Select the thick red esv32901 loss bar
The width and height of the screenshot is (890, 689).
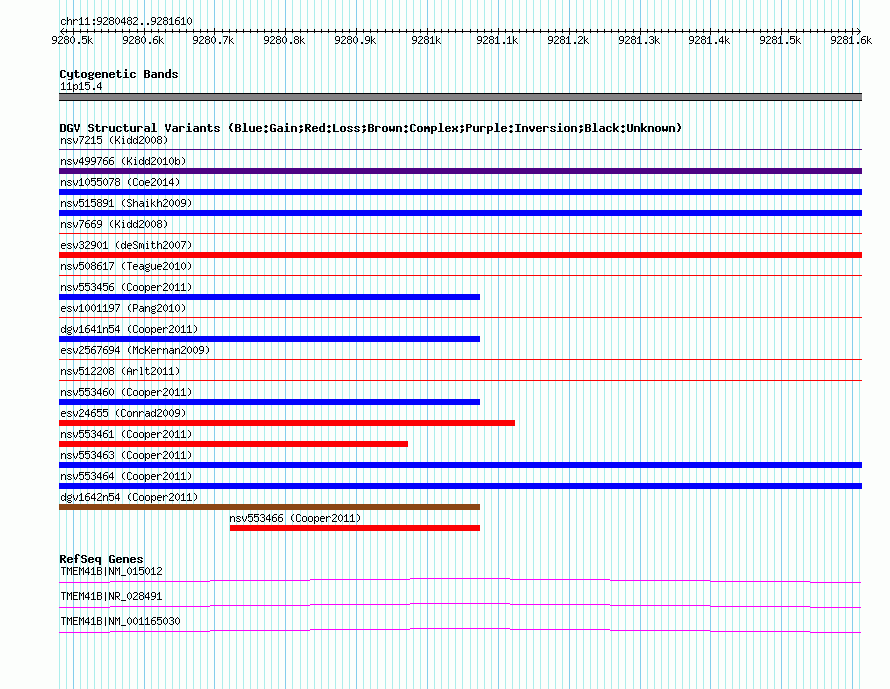click(460, 255)
